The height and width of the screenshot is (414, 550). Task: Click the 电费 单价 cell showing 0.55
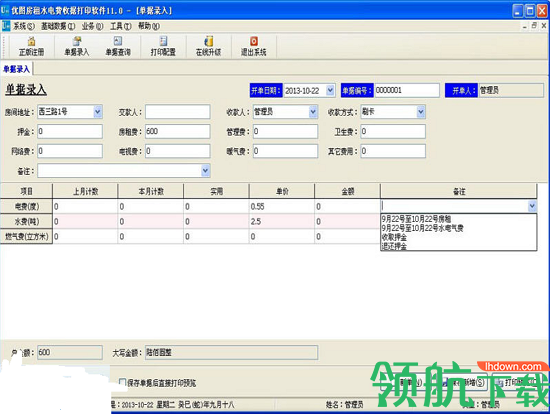pyautogui.click(x=282, y=206)
